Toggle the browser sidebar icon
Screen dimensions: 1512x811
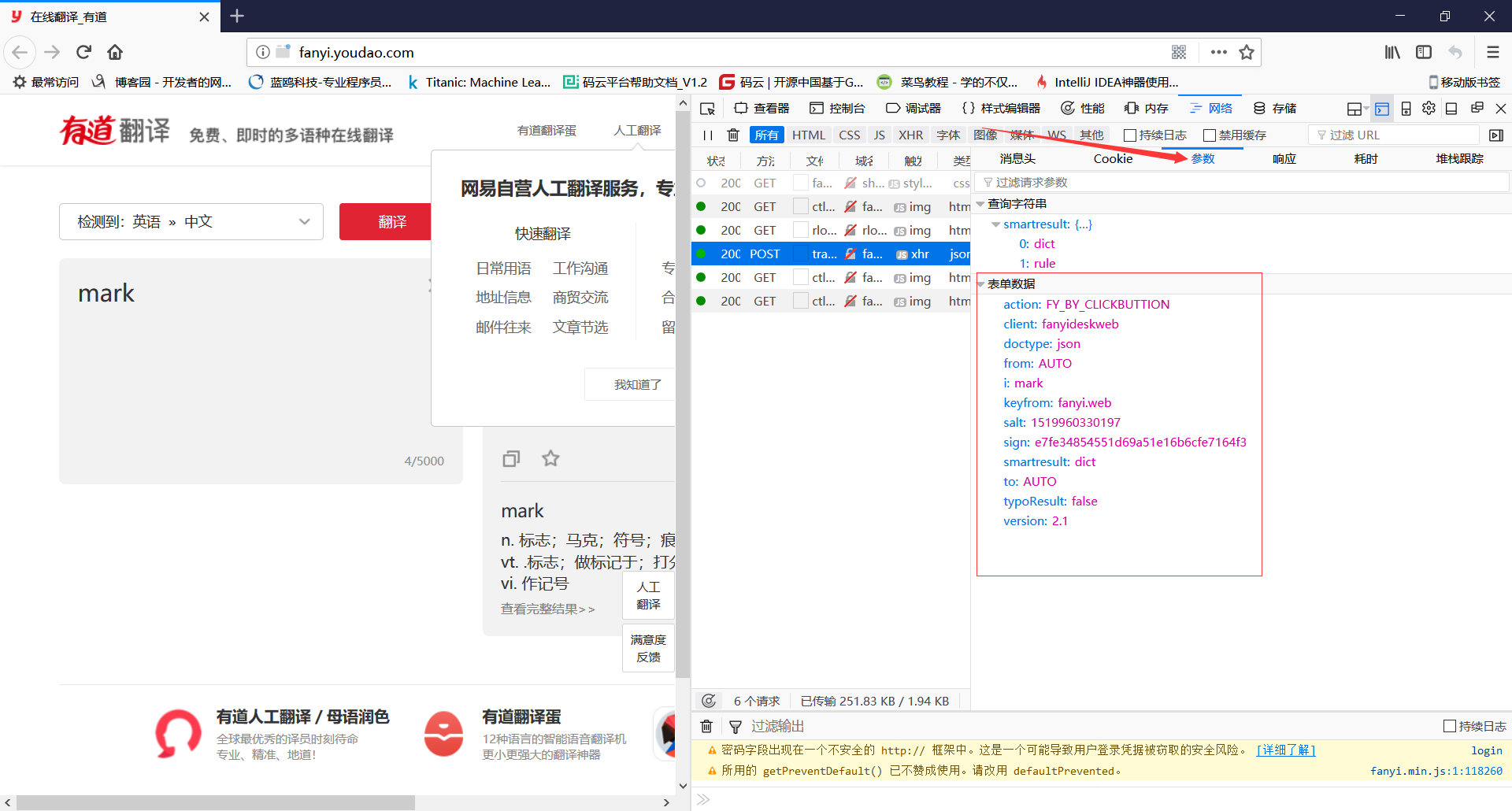pyautogui.click(x=1424, y=52)
